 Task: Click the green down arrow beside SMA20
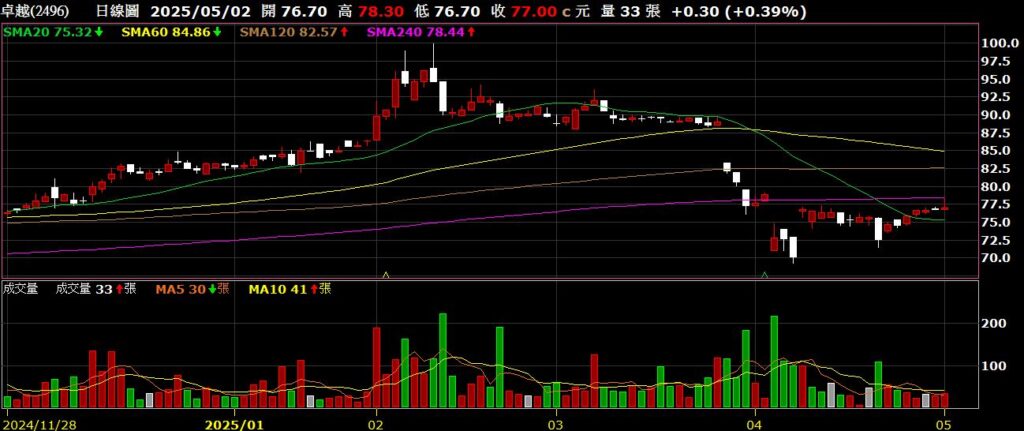pyautogui.click(x=98, y=31)
